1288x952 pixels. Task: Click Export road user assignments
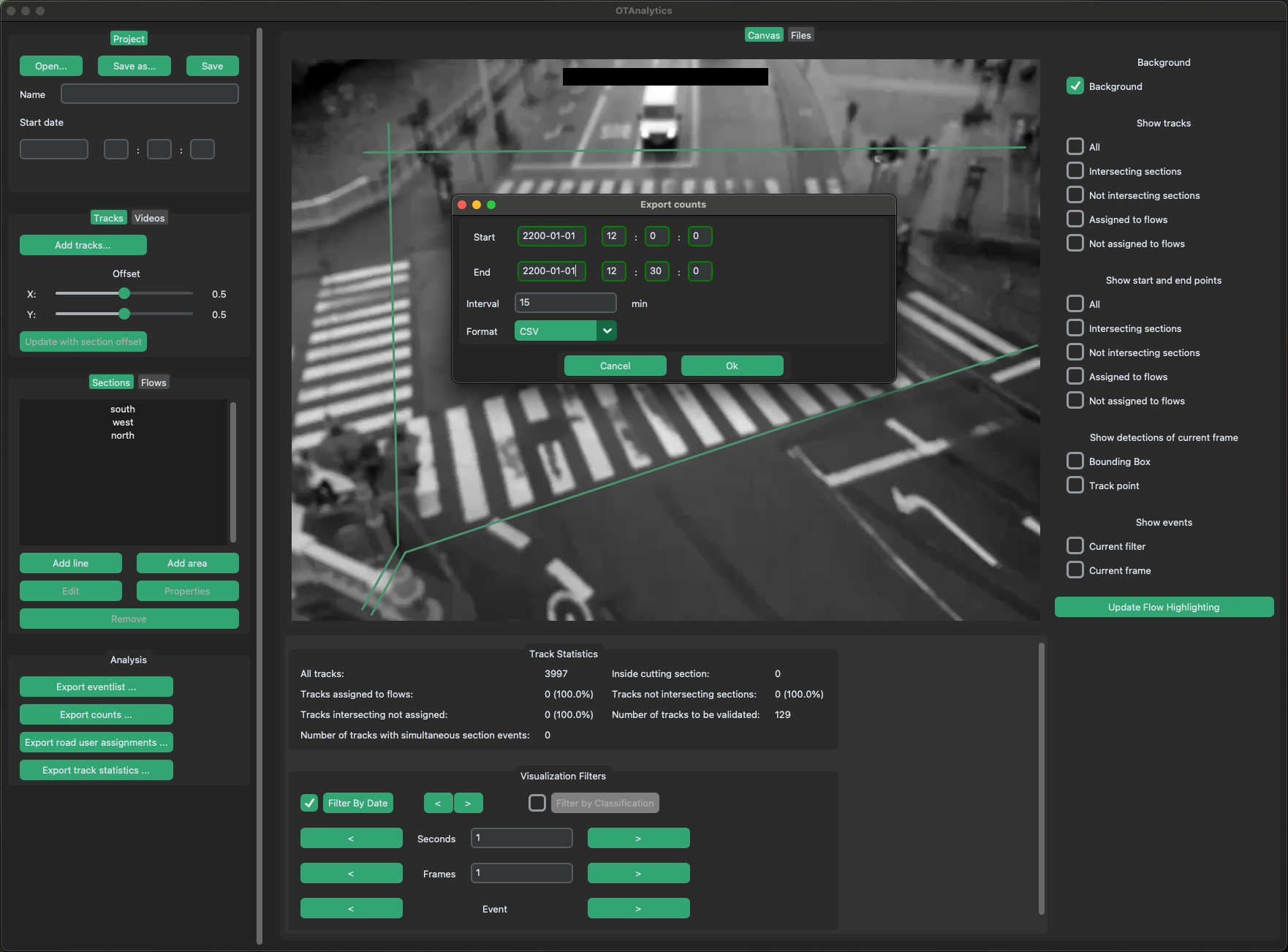point(96,742)
